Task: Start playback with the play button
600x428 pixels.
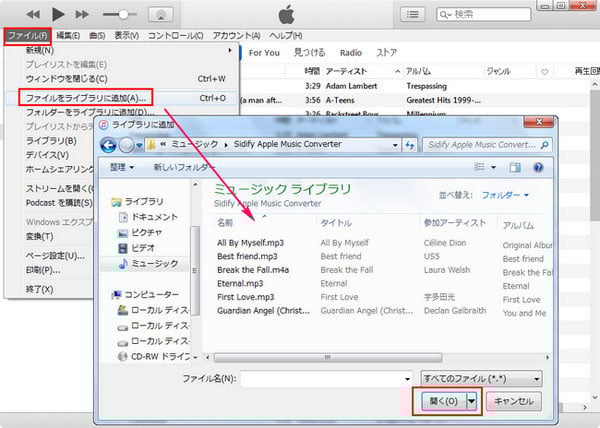Action: coord(58,15)
